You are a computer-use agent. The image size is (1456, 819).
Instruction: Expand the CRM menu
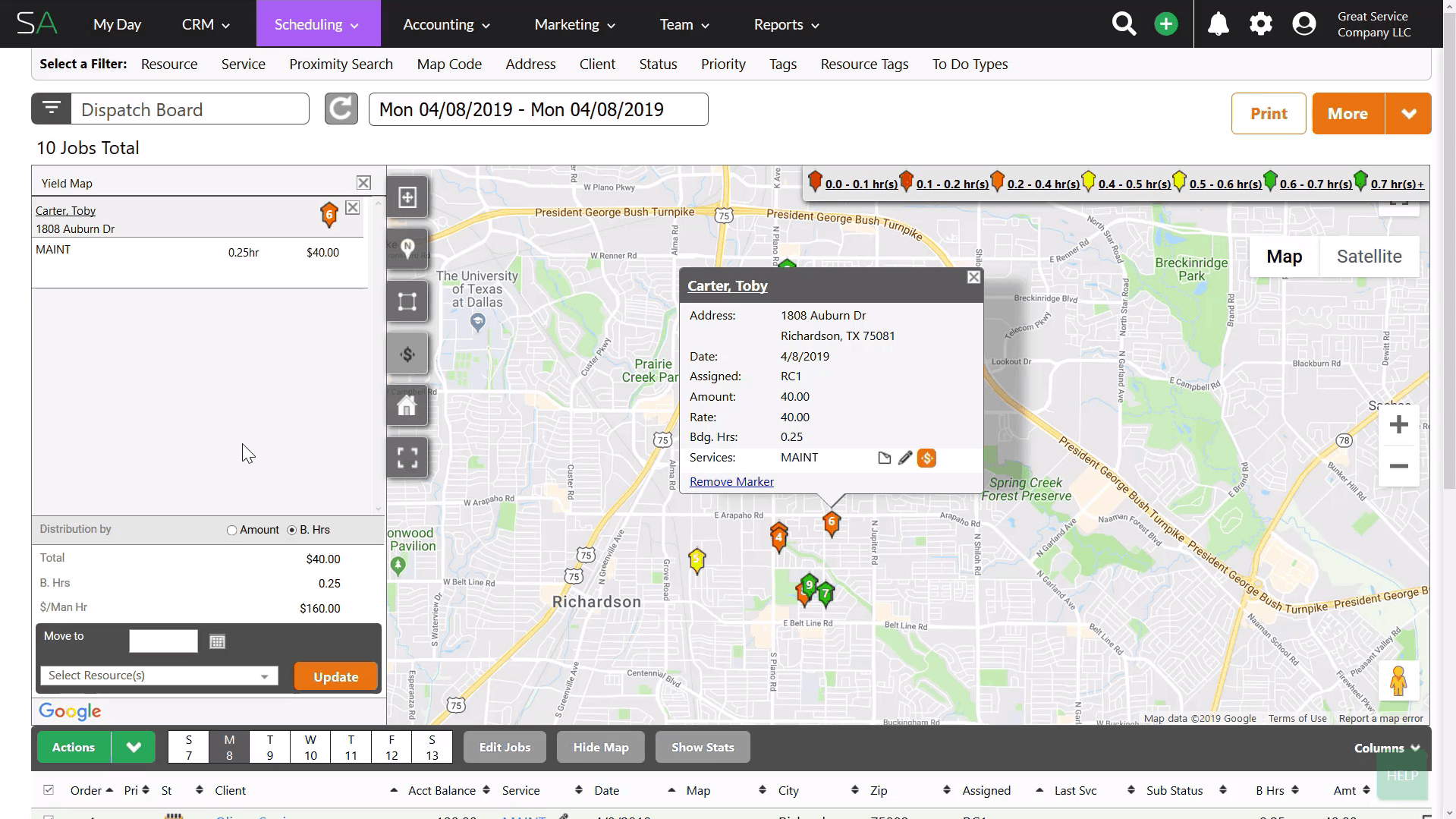(x=206, y=24)
